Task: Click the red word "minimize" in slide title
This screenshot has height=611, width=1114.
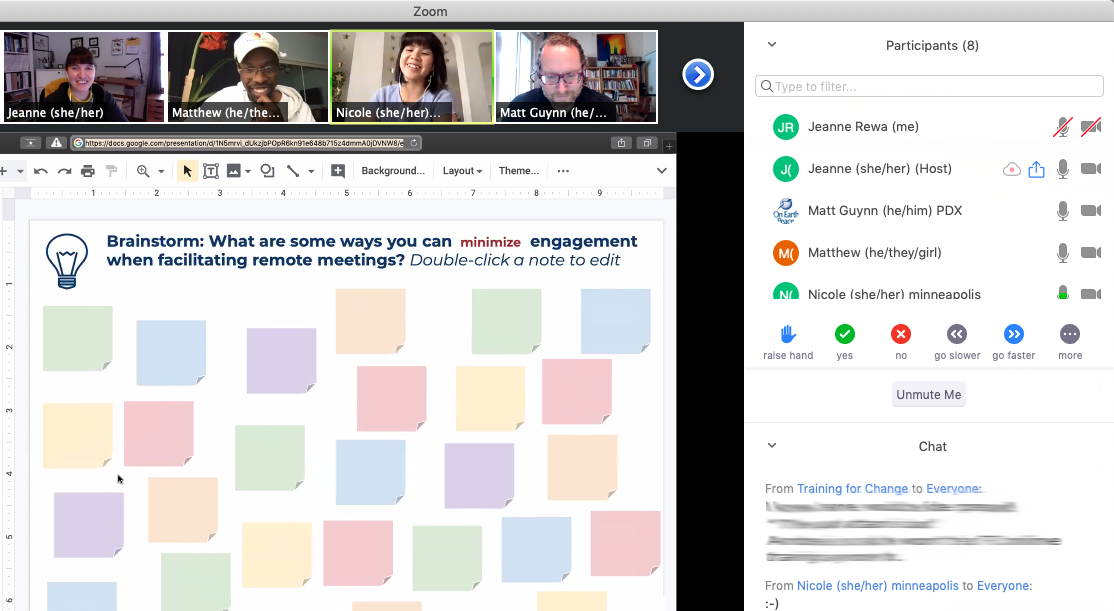Action: coord(490,242)
